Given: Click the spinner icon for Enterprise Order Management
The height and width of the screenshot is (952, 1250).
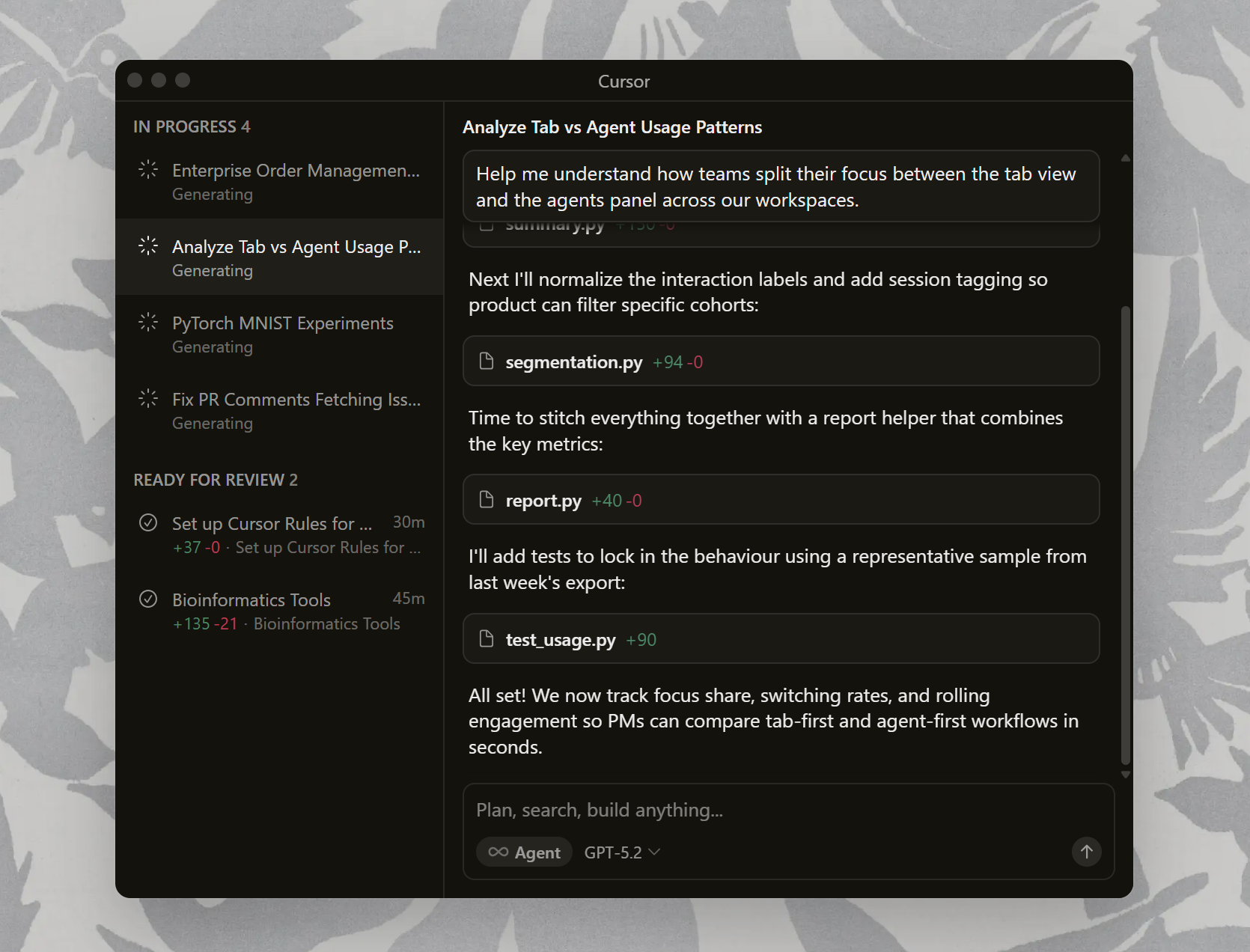Looking at the screenshot, I should [x=148, y=170].
